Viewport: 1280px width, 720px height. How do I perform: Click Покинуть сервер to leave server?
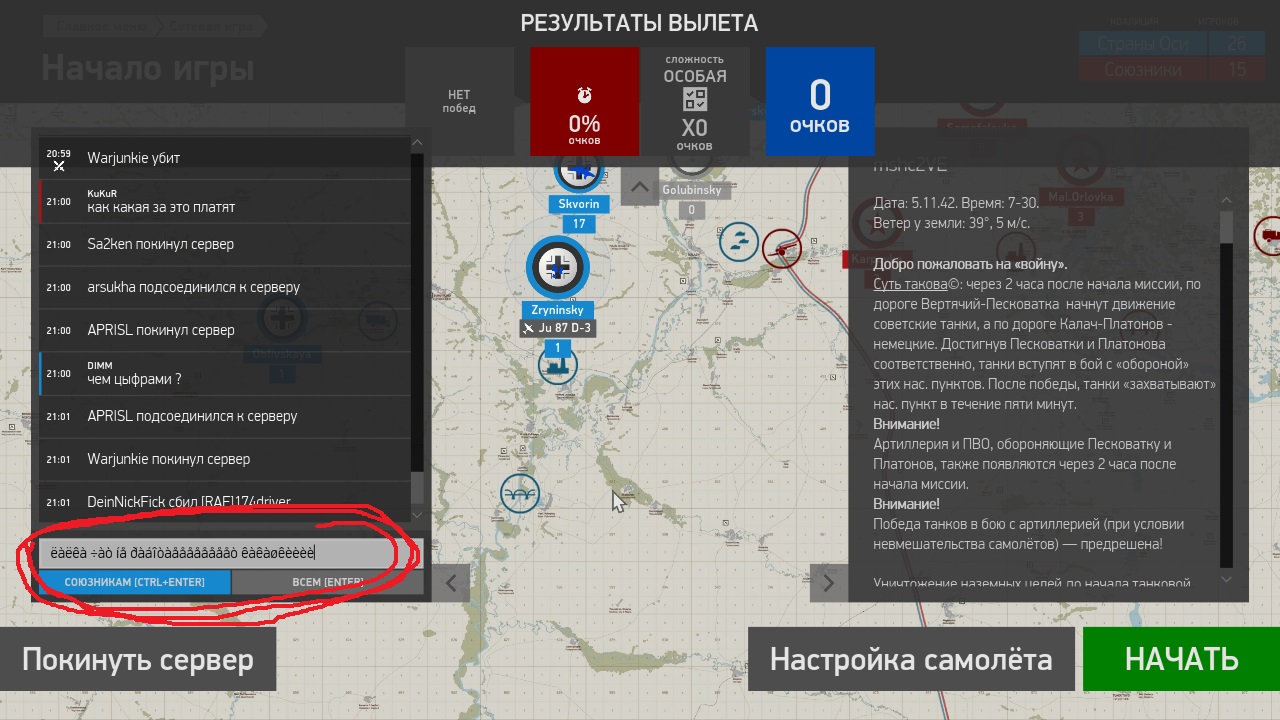click(138, 660)
